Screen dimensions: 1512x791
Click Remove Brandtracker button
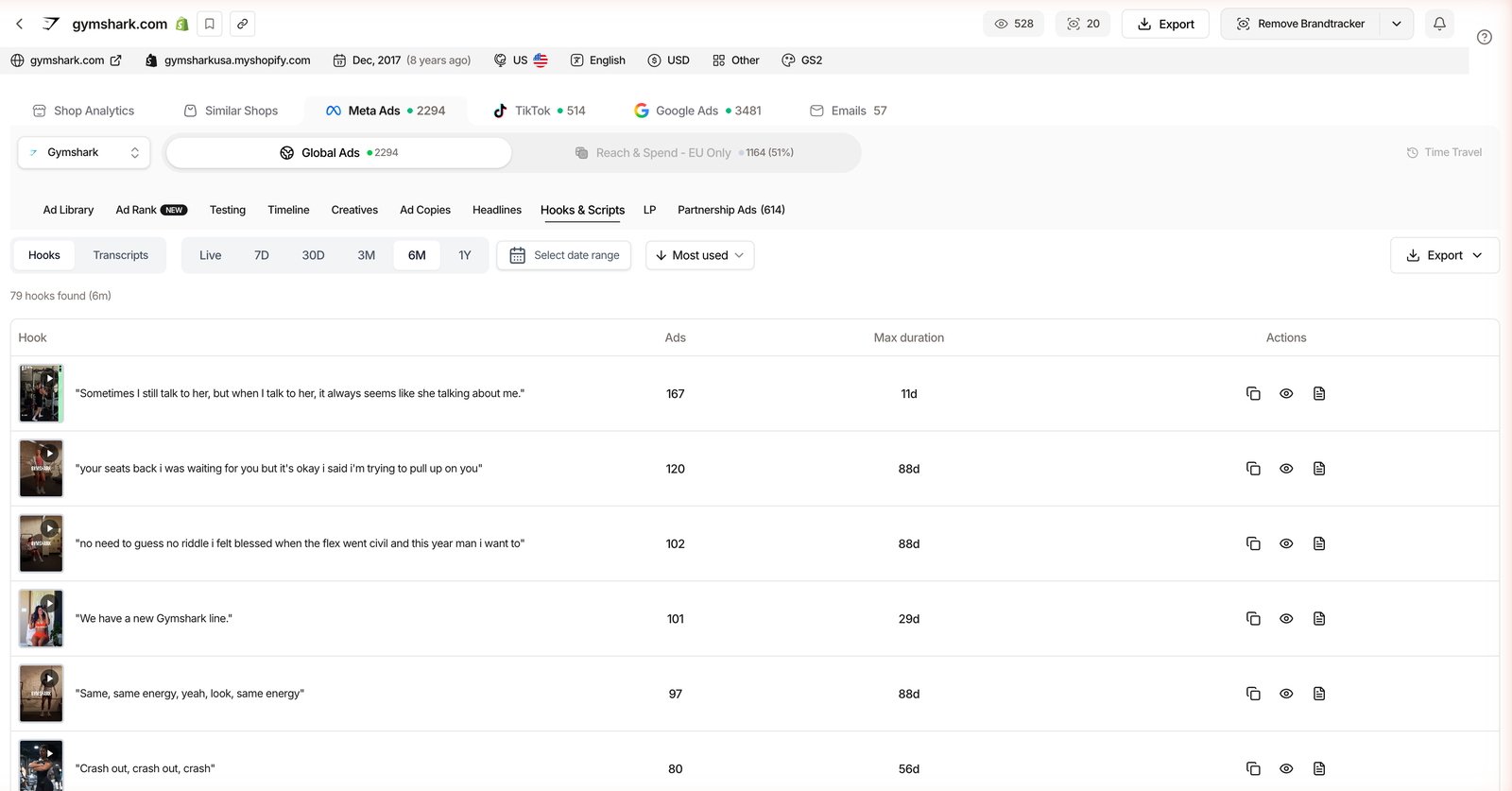click(x=1300, y=24)
